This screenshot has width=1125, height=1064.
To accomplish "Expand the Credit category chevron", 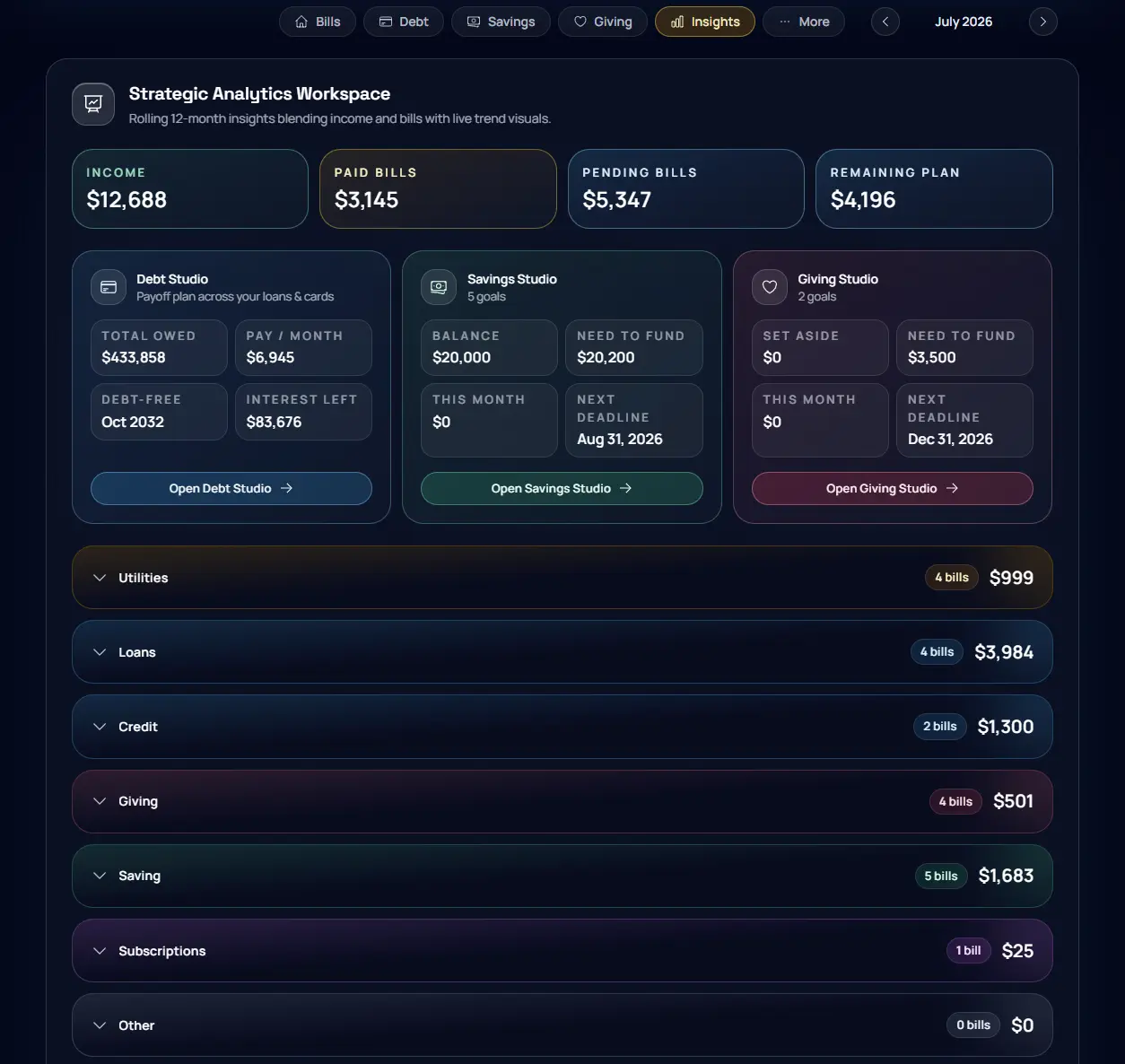I will [x=100, y=727].
